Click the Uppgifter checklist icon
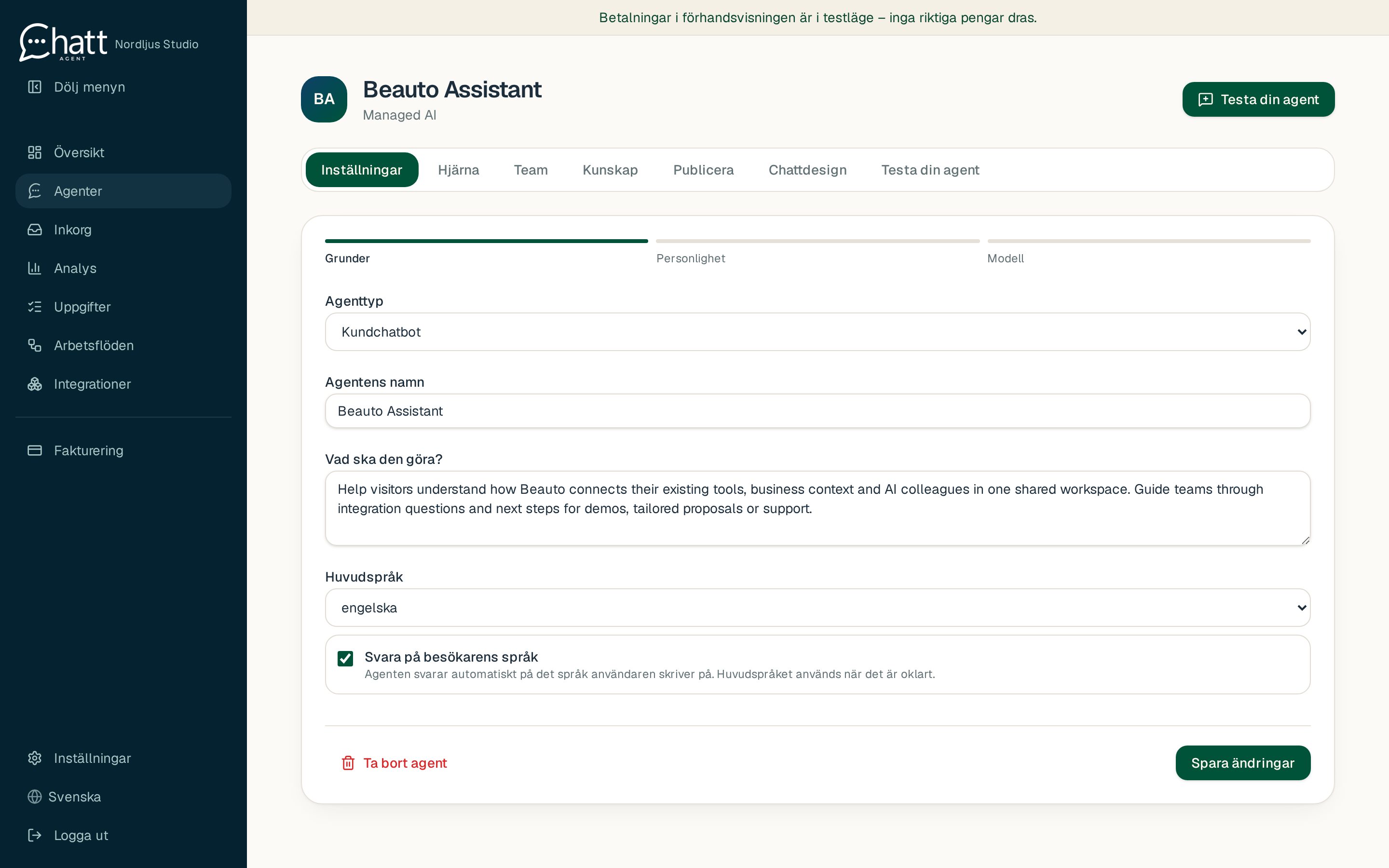The height and width of the screenshot is (868, 1389). point(34,307)
